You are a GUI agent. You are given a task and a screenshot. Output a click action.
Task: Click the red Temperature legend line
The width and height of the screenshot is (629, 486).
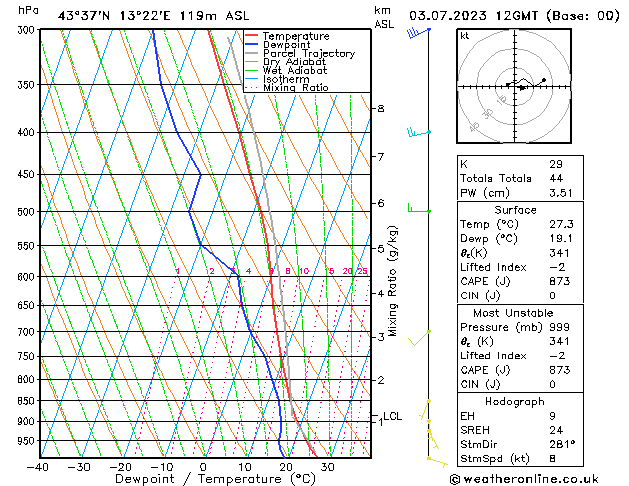click(253, 35)
